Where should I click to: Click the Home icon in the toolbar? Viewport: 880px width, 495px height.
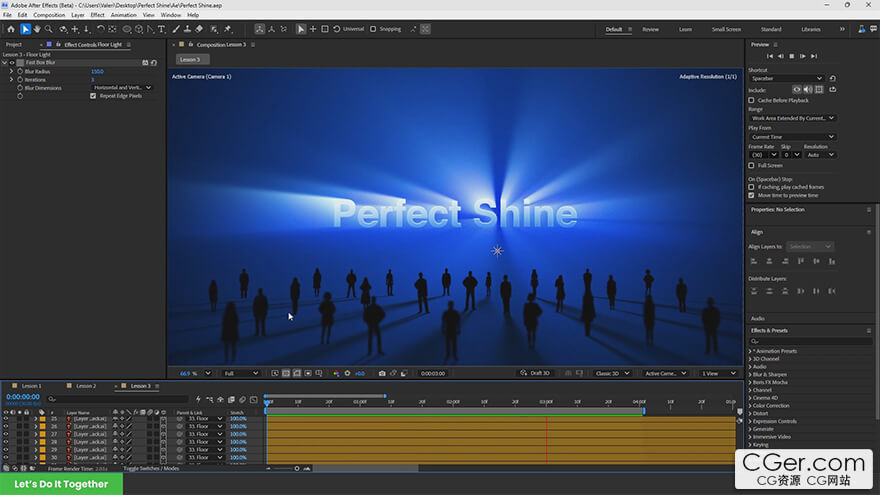(x=11, y=29)
